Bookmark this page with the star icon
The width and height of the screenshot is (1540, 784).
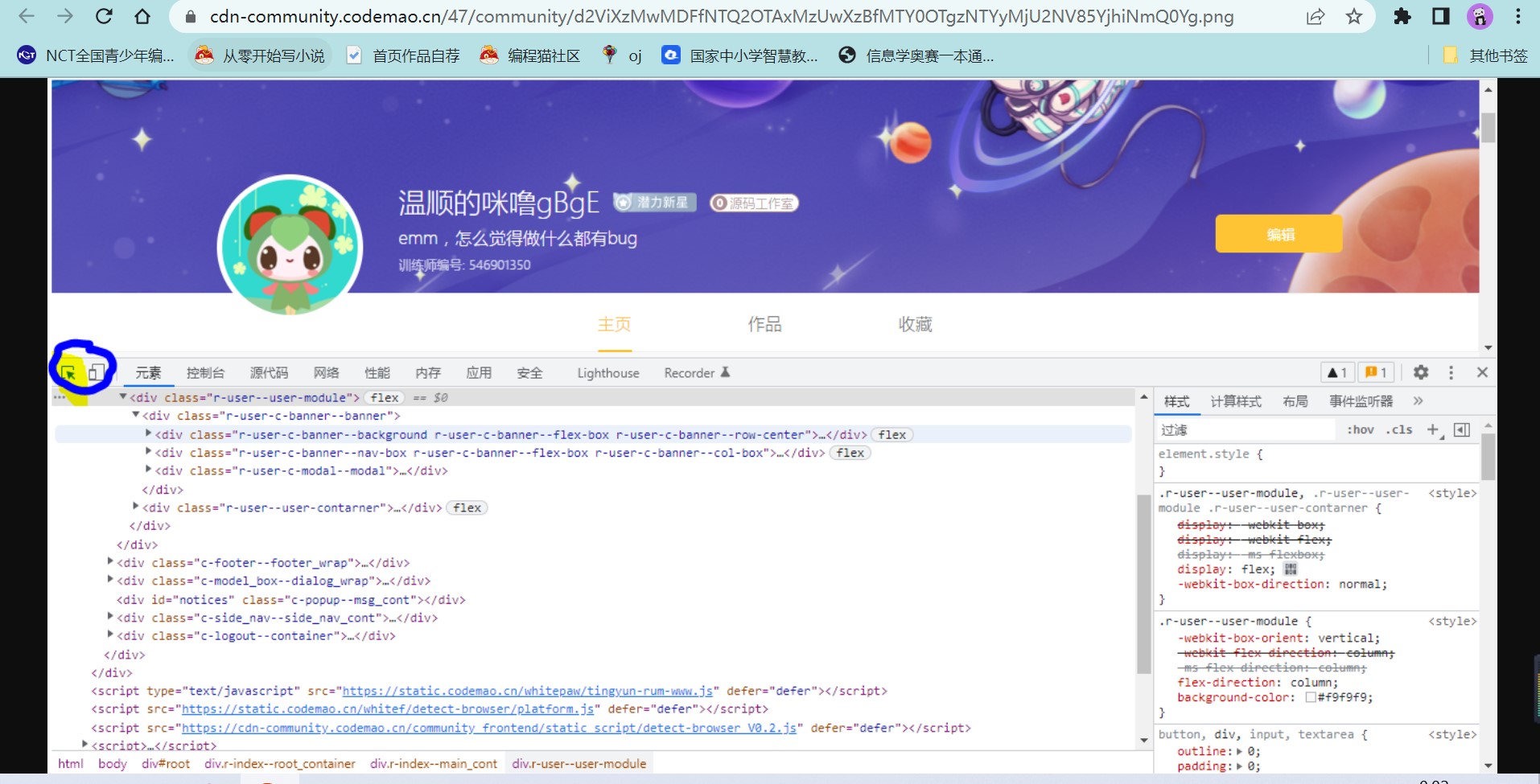point(1354,16)
